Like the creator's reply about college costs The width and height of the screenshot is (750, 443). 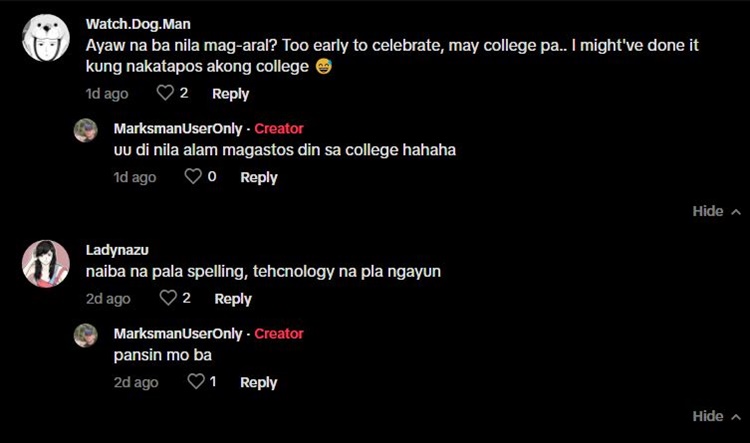click(x=193, y=177)
